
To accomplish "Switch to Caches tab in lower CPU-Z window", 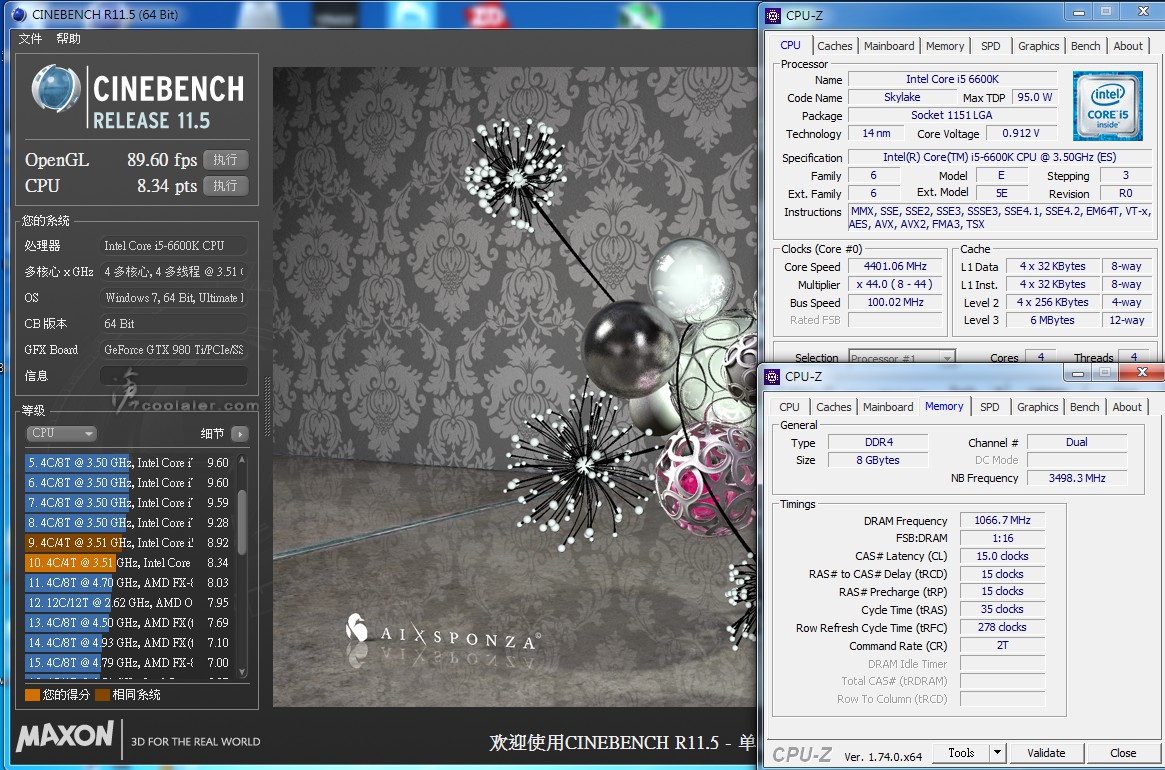I will (834, 407).
